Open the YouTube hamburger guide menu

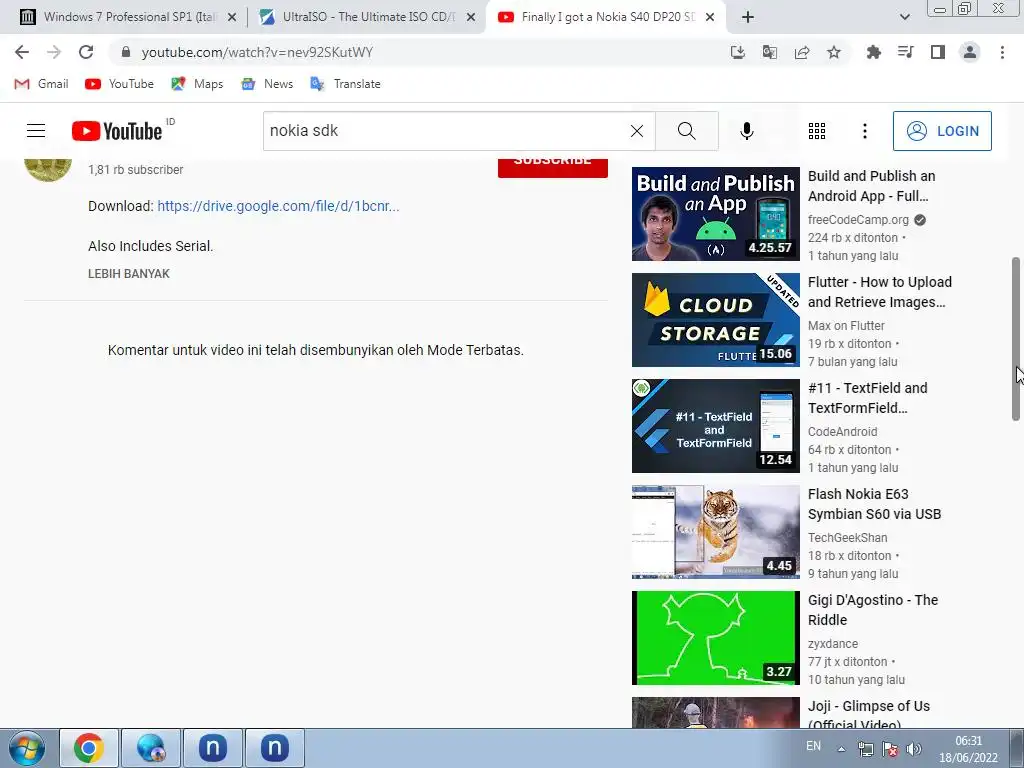point(36,131)
